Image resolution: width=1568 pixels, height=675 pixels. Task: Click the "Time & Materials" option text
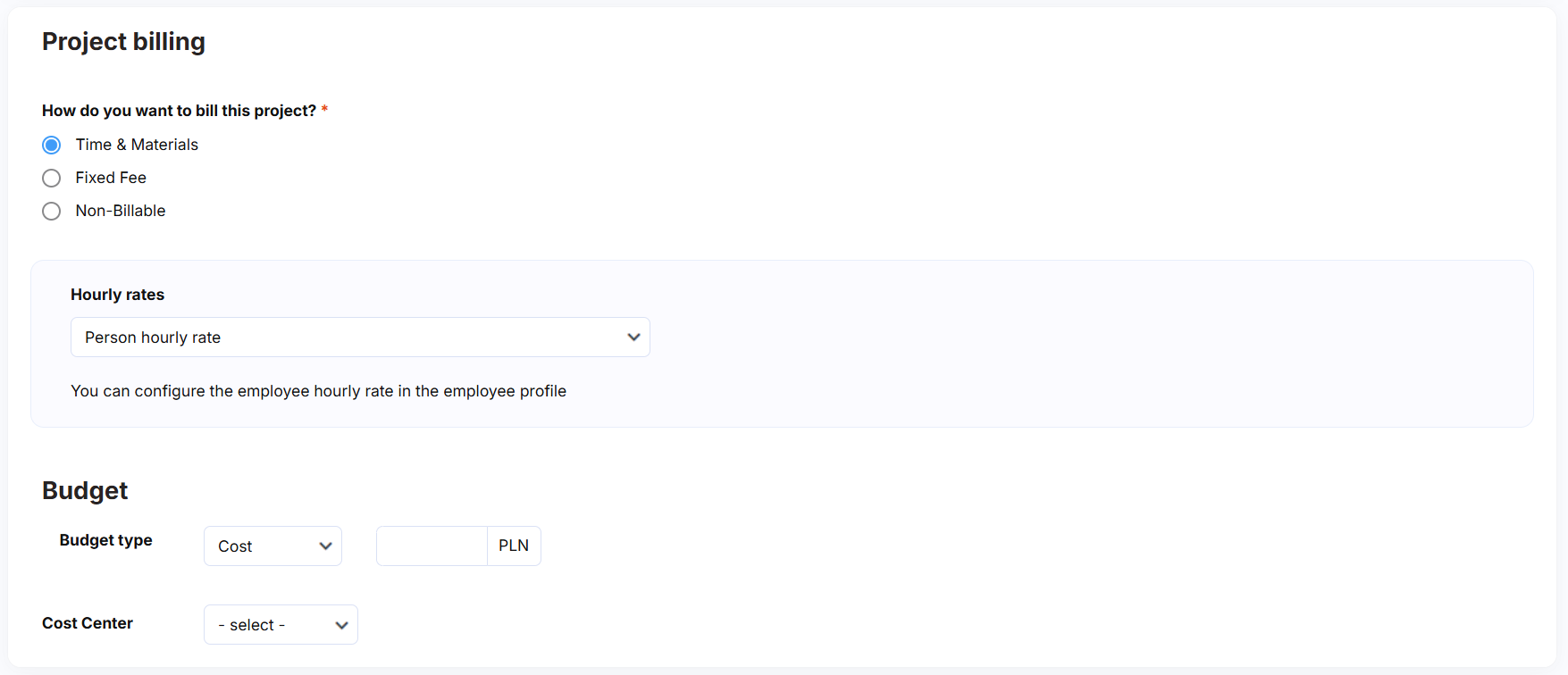coord(137,145)
